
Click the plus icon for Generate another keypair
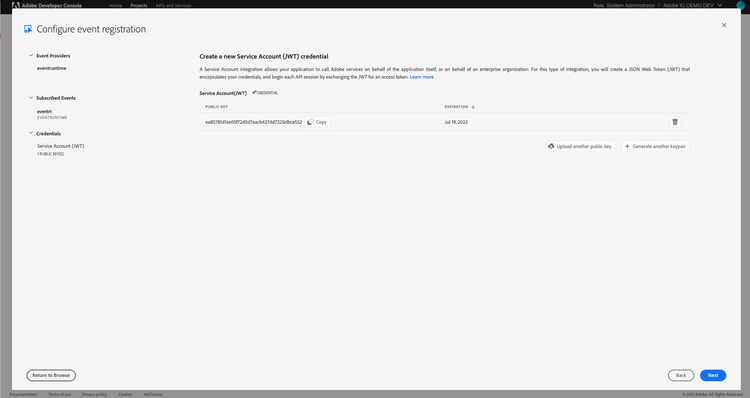627,146
